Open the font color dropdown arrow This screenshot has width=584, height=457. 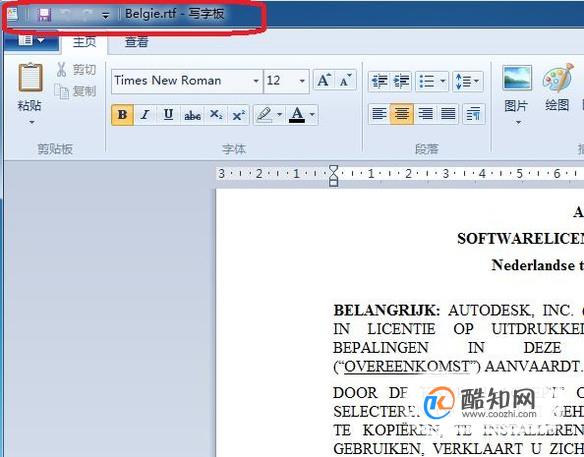[312, 114]
